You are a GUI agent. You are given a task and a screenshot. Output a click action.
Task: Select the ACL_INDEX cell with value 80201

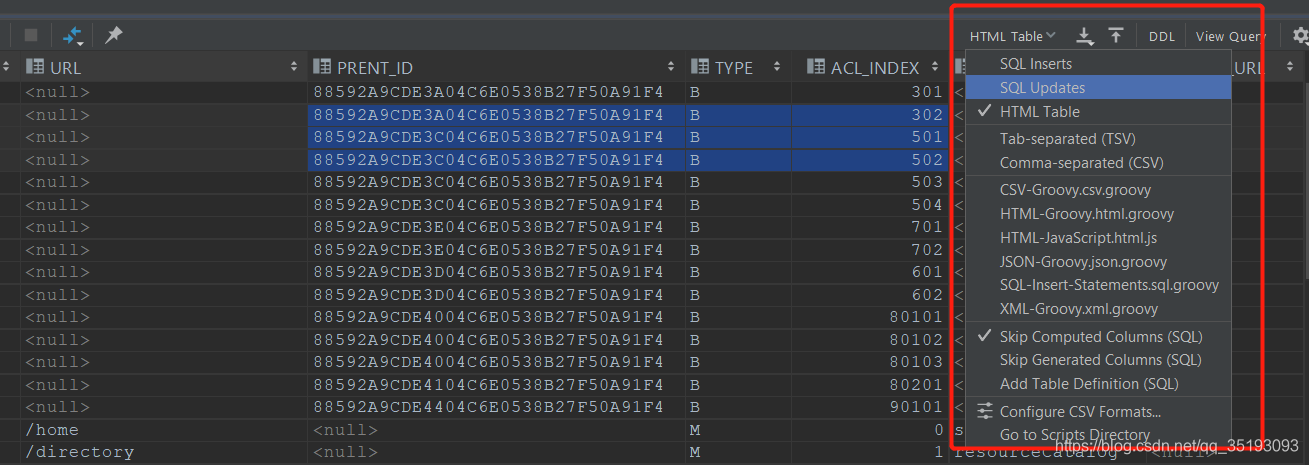pos(870,384)
